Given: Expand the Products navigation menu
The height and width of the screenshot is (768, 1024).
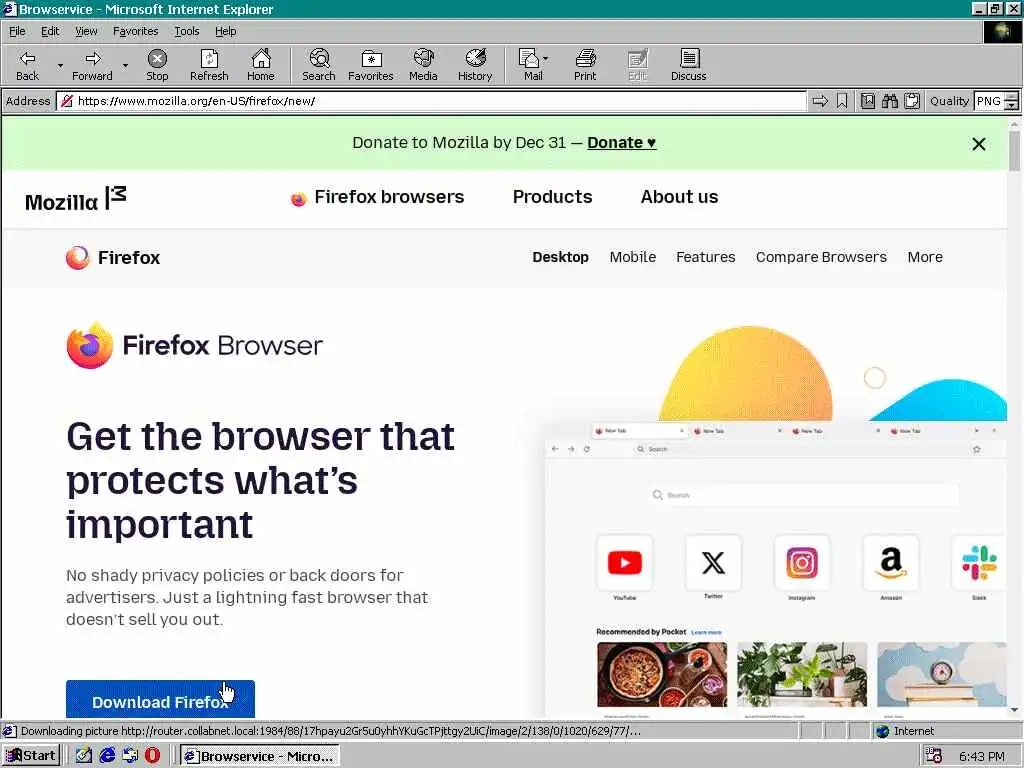Looking at the screenshot, I should [x=552, y=197].
